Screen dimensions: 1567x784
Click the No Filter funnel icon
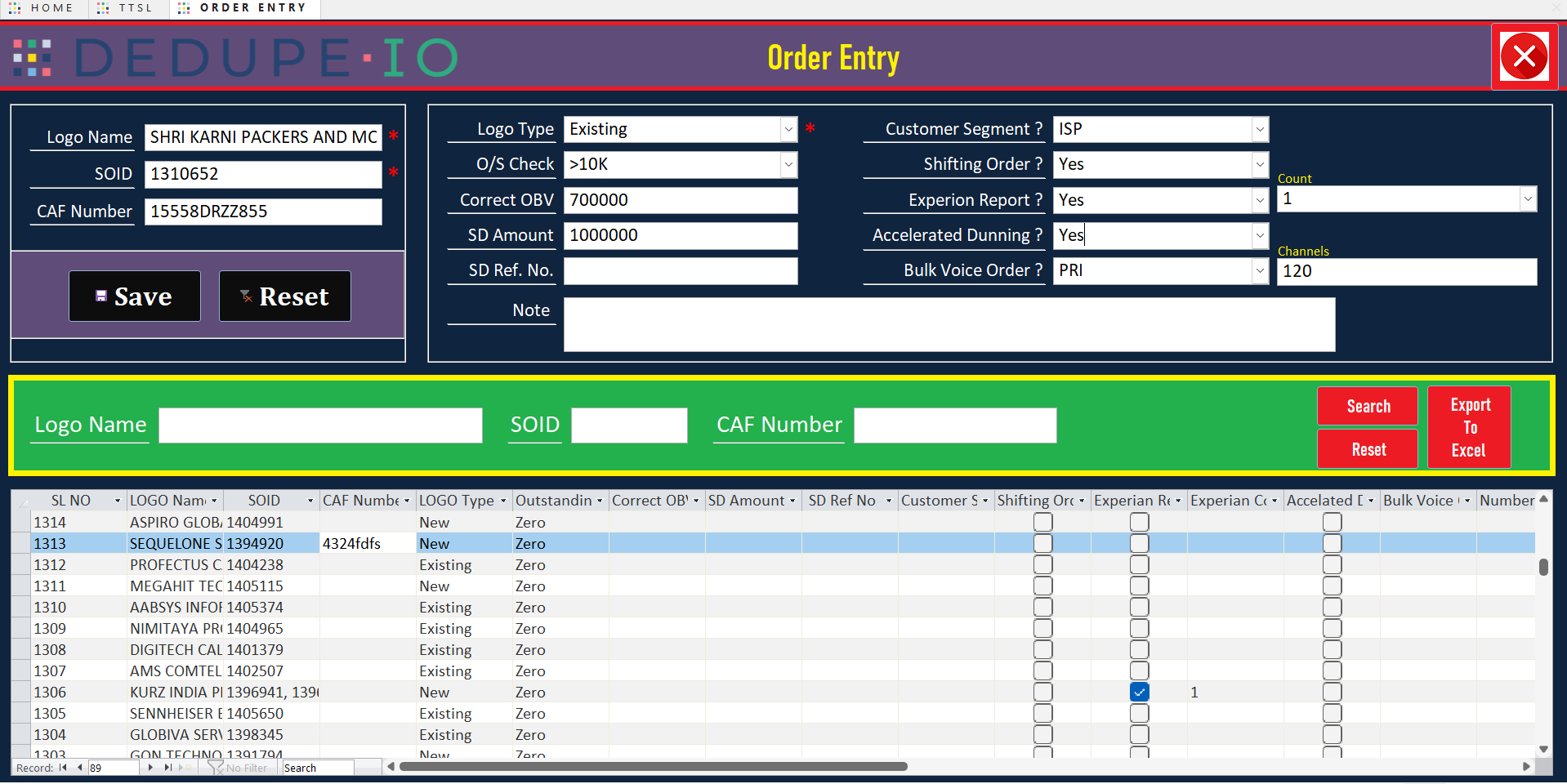tap(217, 768)
